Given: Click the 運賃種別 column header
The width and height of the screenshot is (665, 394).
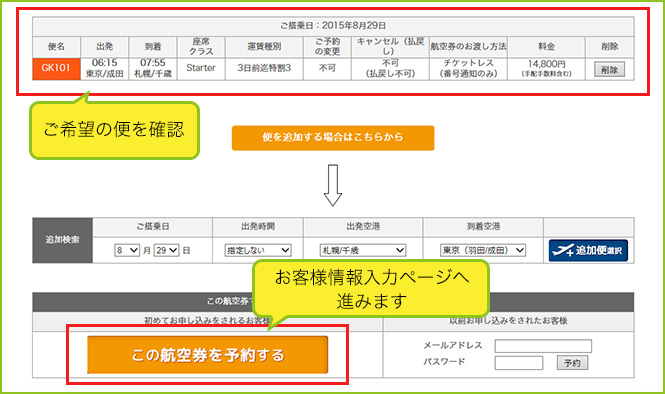Looking at the screenshot, I should [x=264, y=47].
